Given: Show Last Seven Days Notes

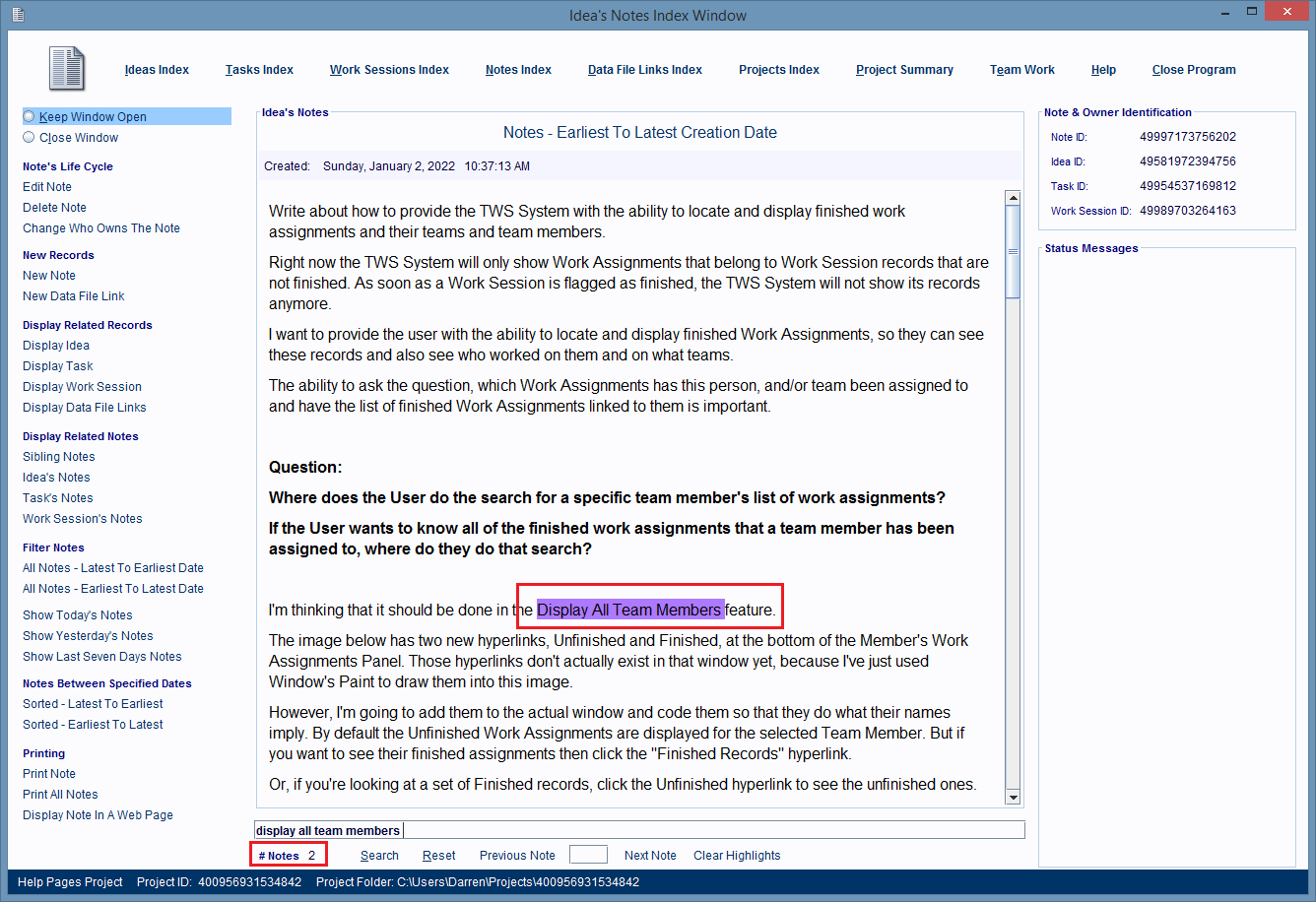Looking at the screenshot, I should pyautogui.click(x=101, y=657).
